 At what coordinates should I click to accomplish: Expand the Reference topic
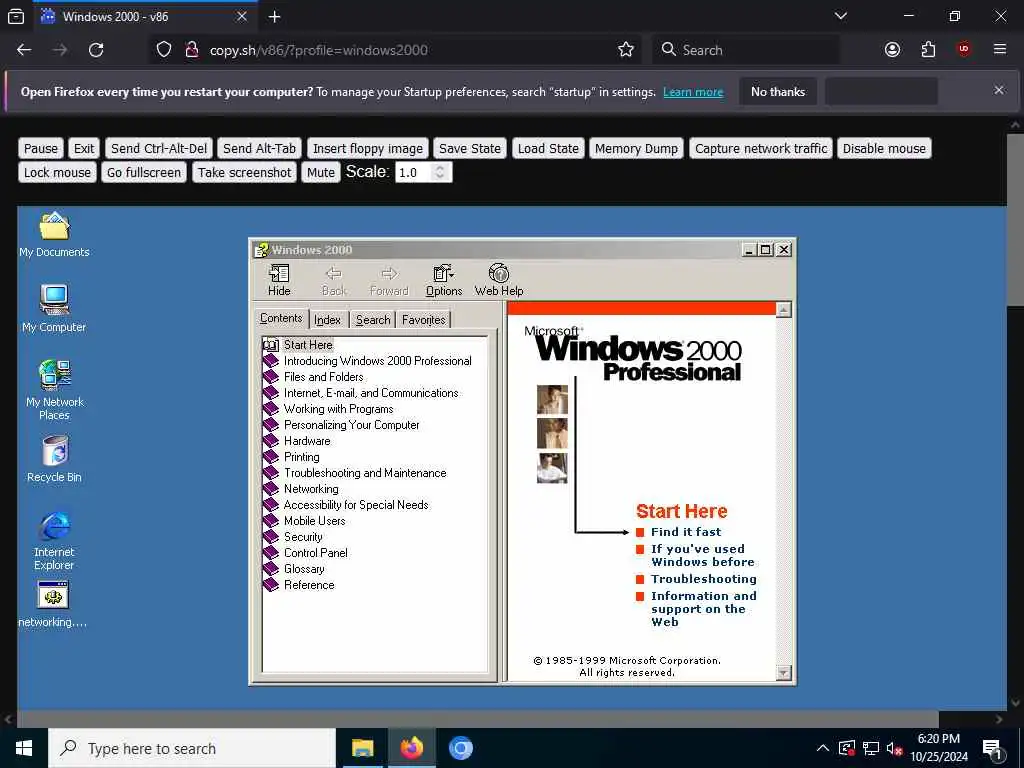[309, 585]
